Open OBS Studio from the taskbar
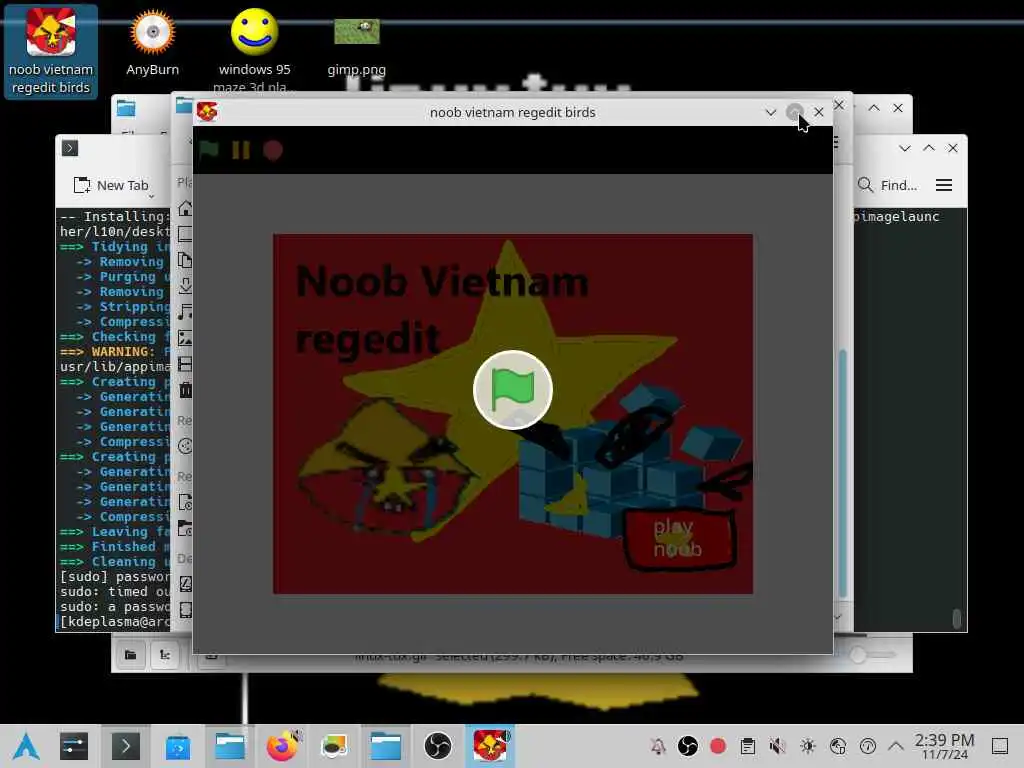 pos(438,746)
